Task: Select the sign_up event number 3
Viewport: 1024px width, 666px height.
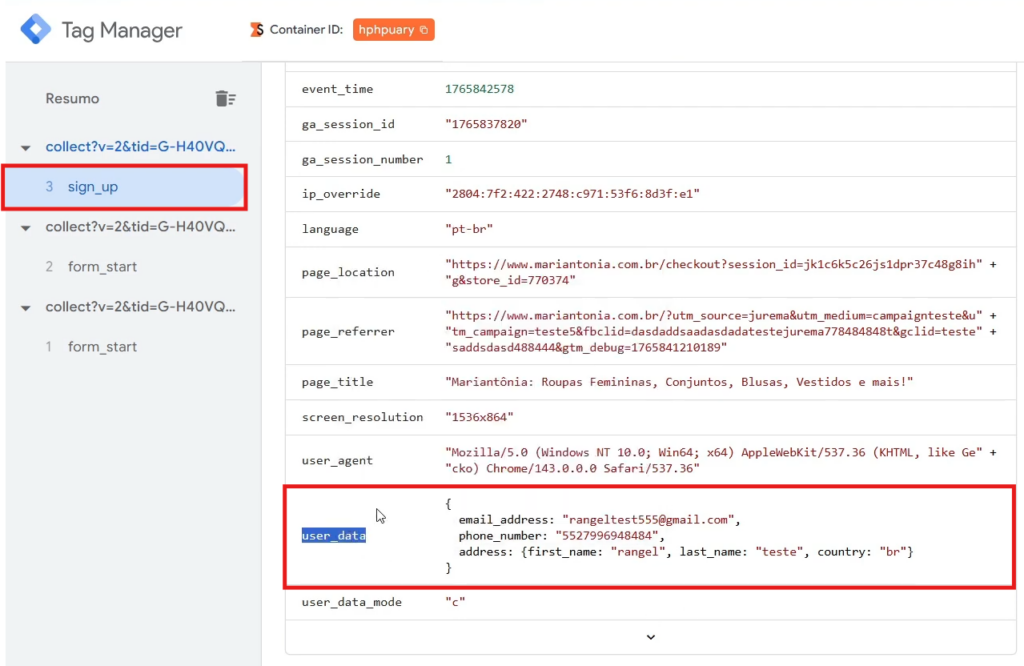Action: 93,187
